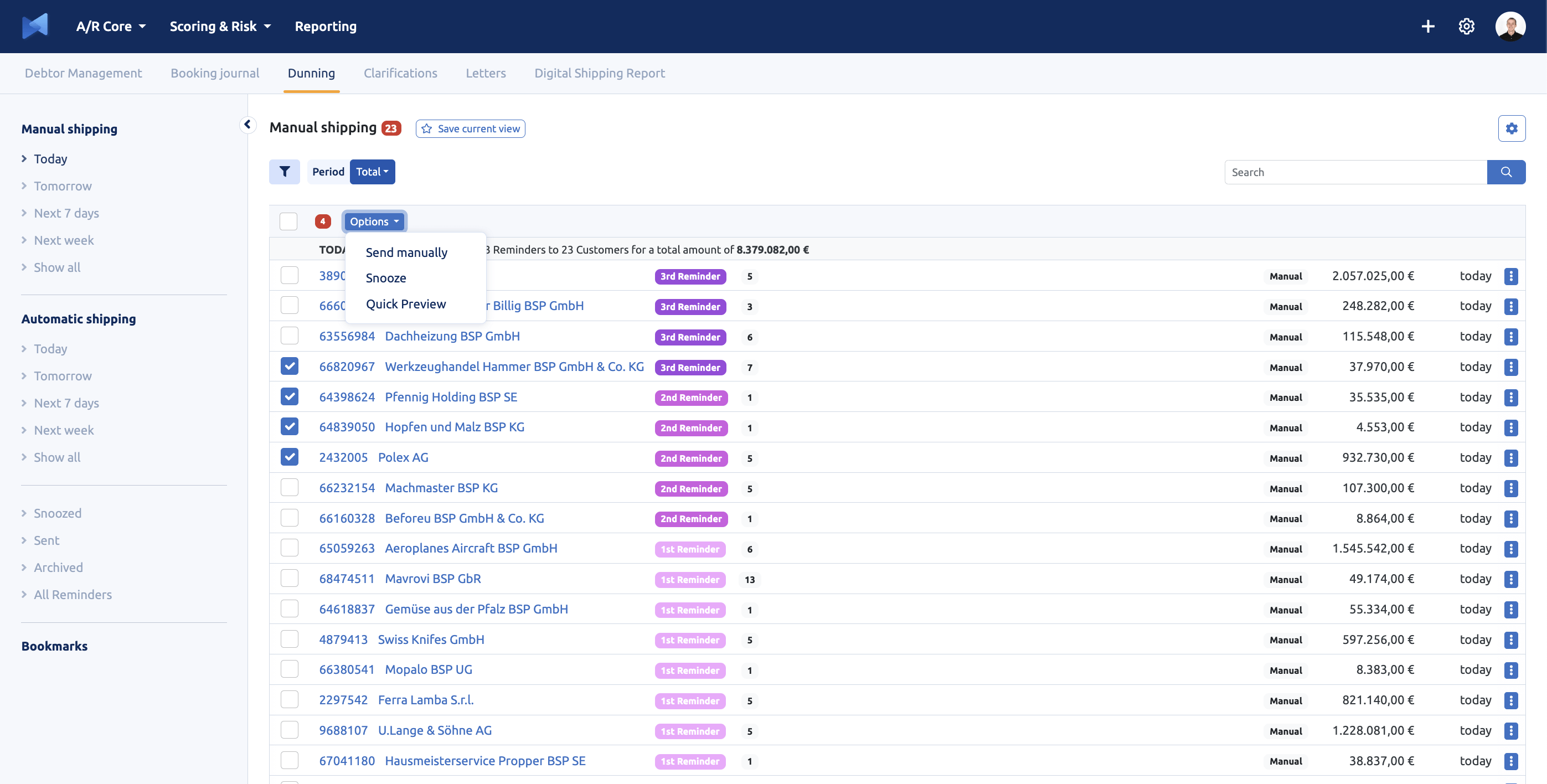Collapse sidebar with the chevron arrow
Image resolution: width=1547 pixels, height=784 pixels.
click(247, 125)
